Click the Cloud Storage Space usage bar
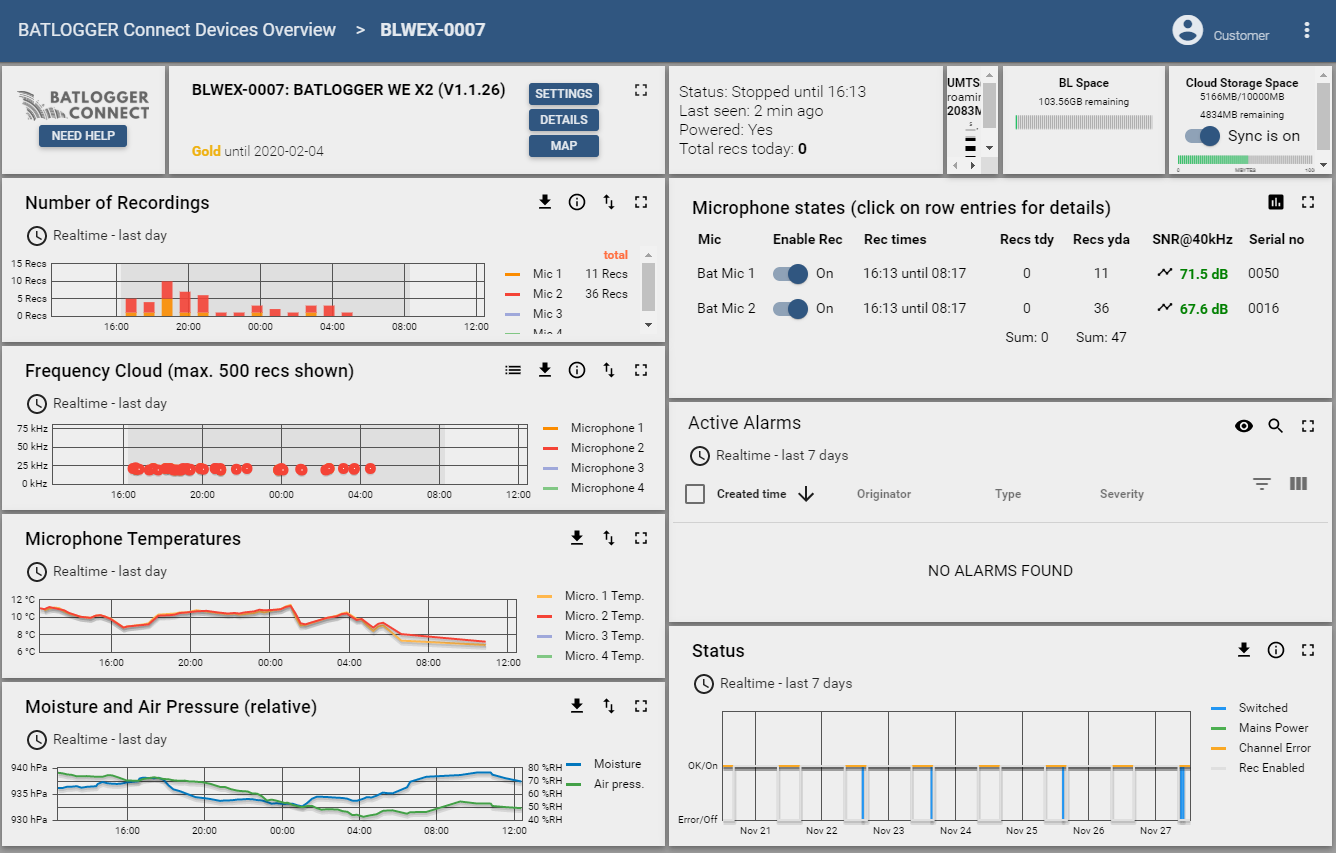 1245,160
